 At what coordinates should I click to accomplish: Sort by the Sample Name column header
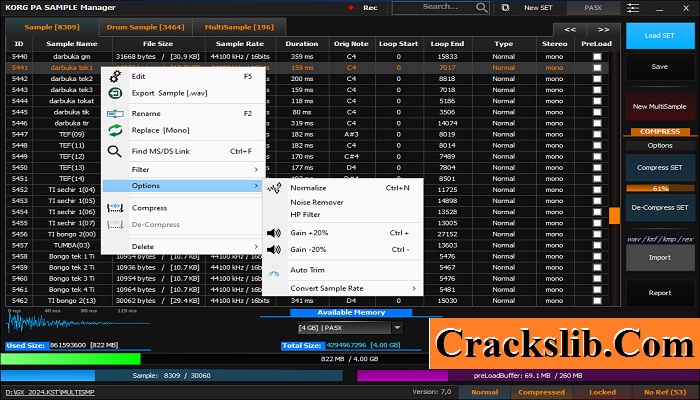tap(72, 44)
